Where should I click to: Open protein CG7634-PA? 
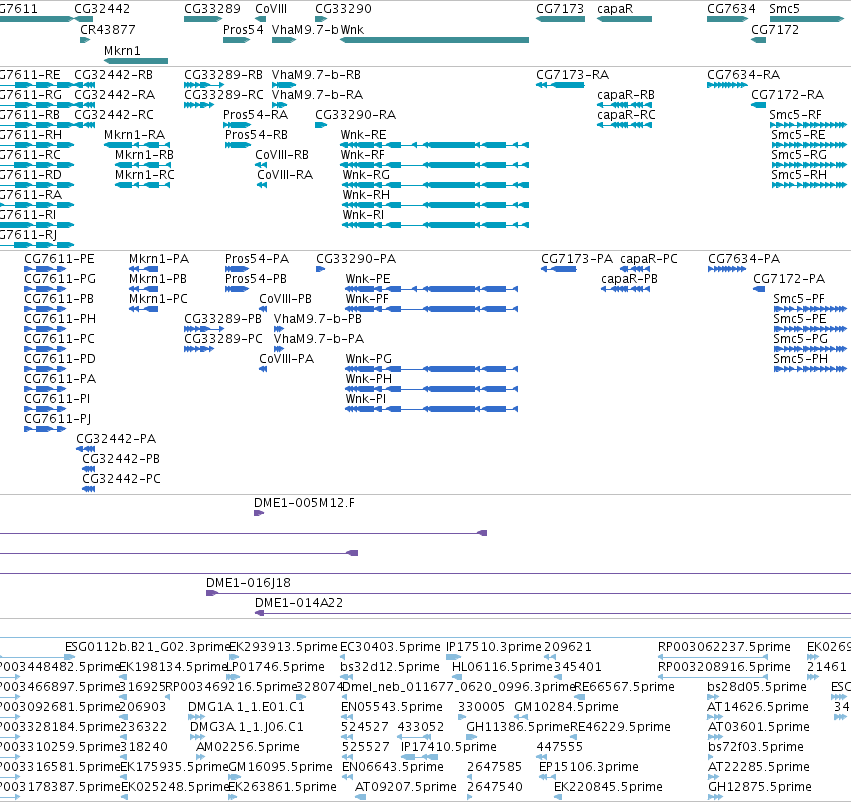pos(744,259)
